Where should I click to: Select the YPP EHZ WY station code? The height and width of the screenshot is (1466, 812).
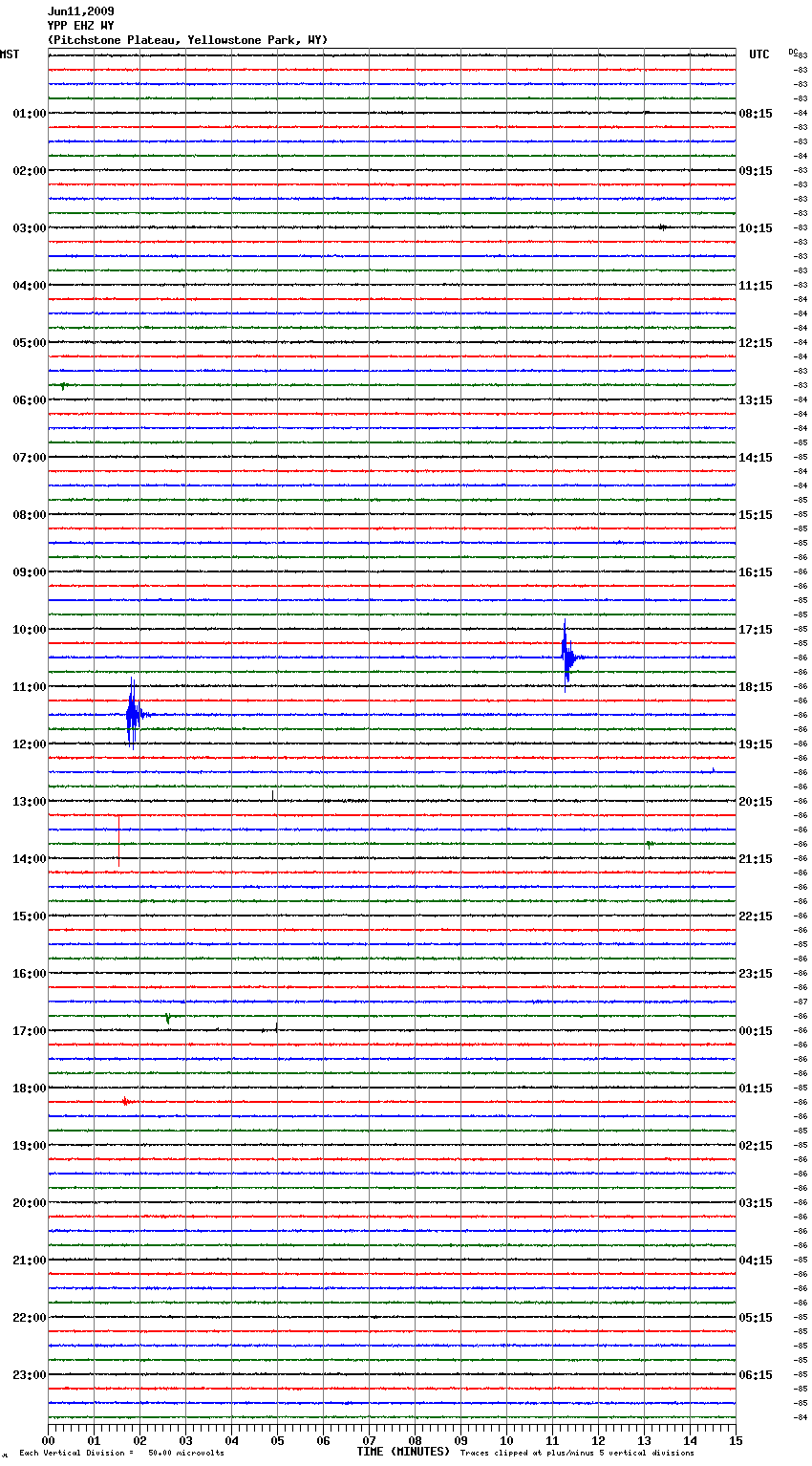coord(80,26)
